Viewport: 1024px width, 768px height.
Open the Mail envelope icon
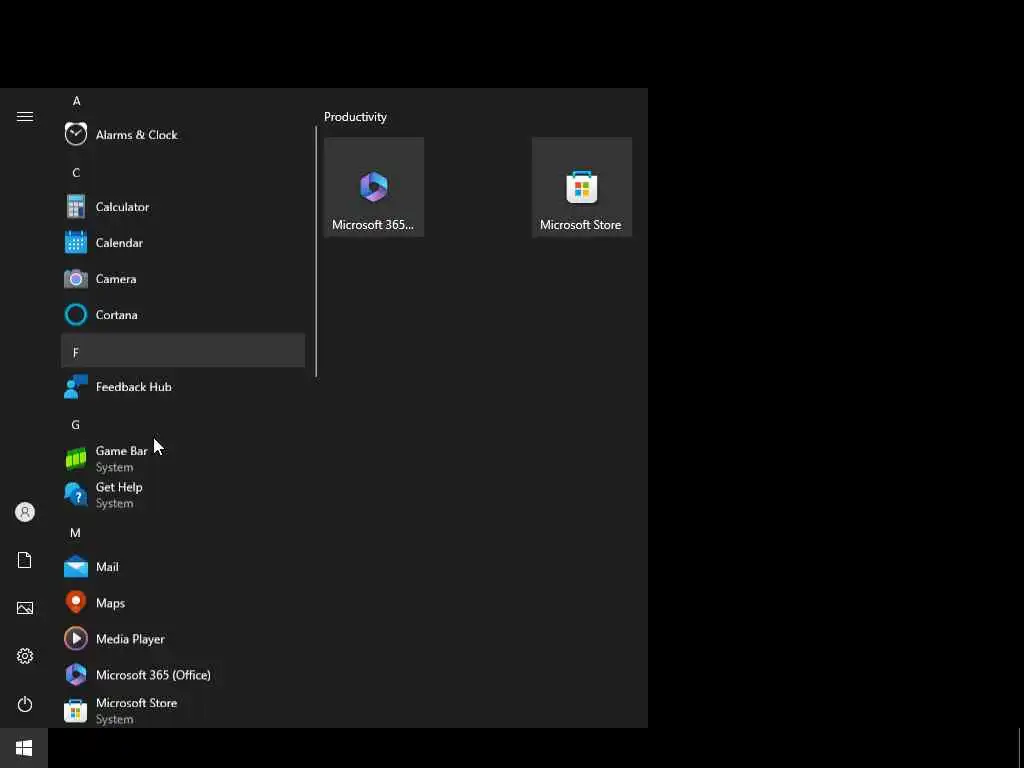point(76,566)
